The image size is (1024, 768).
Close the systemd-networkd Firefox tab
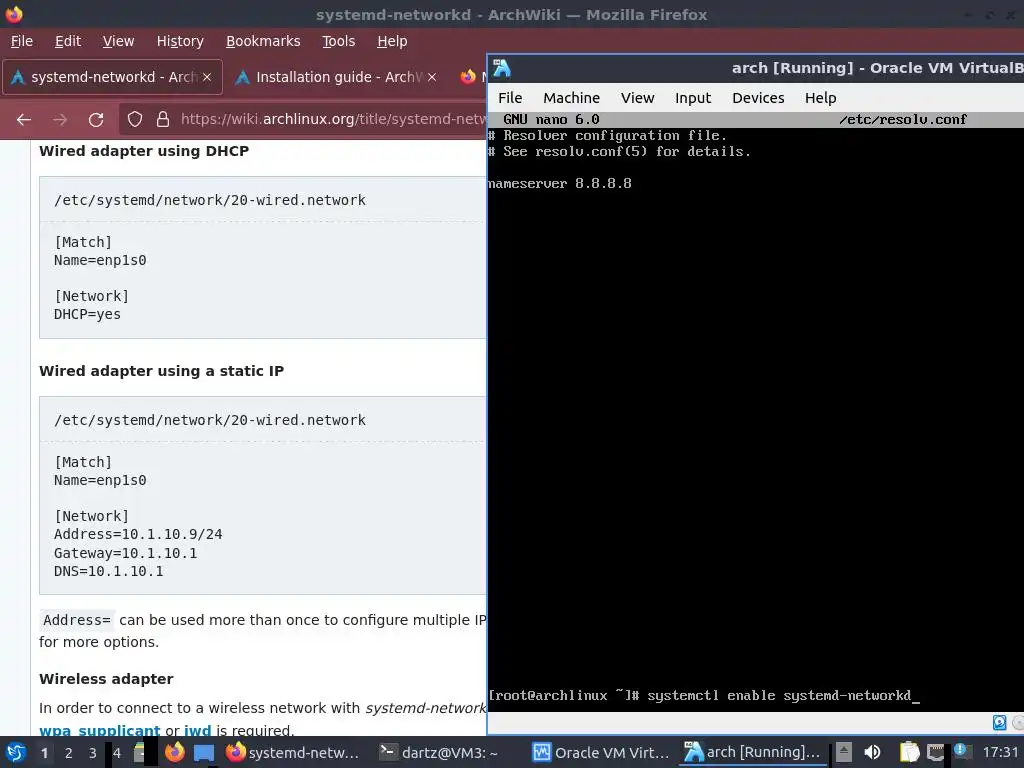(x=207, y=77)
